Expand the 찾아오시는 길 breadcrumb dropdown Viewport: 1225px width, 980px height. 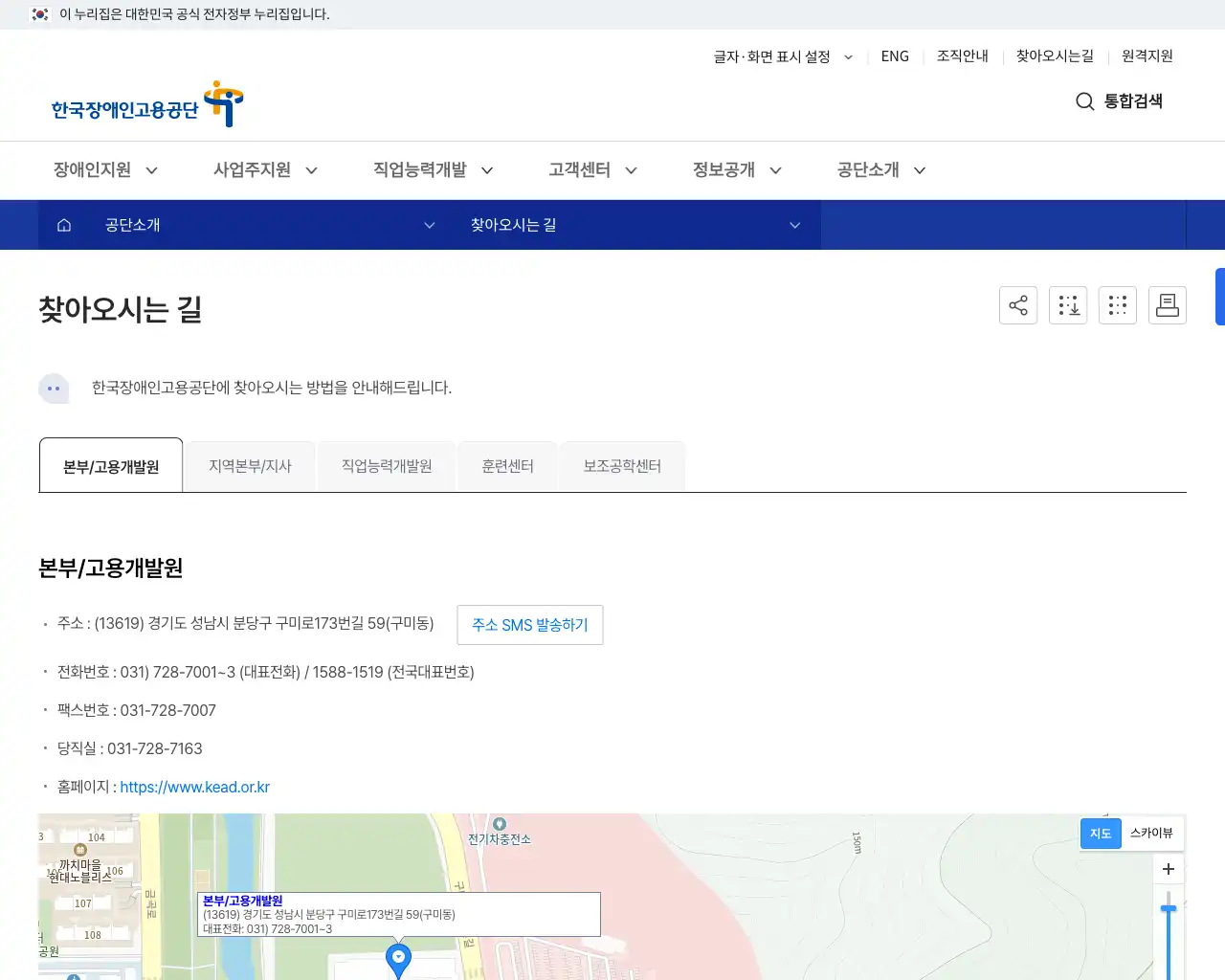[632, 225]
